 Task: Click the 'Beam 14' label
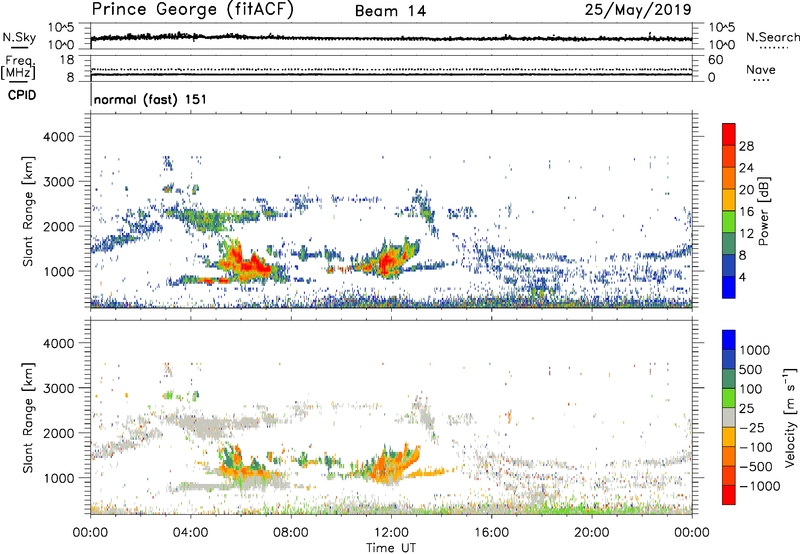[x=390, y=11]
